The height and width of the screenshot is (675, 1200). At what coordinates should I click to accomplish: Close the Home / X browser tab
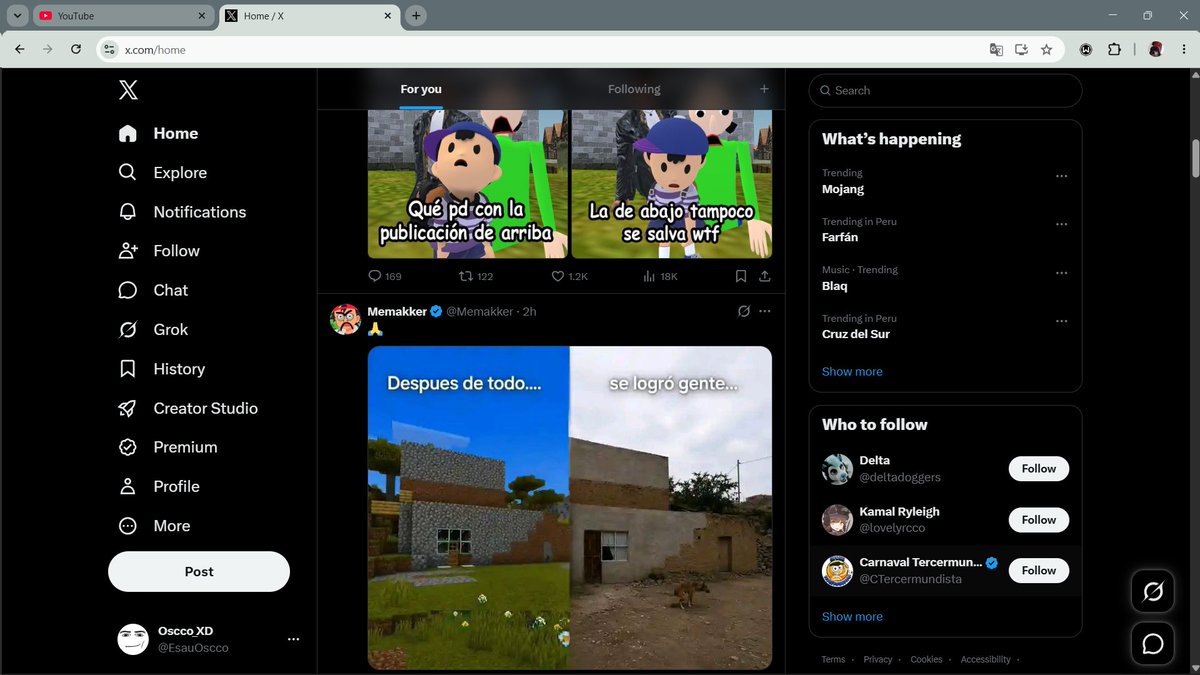pos(387,16)
